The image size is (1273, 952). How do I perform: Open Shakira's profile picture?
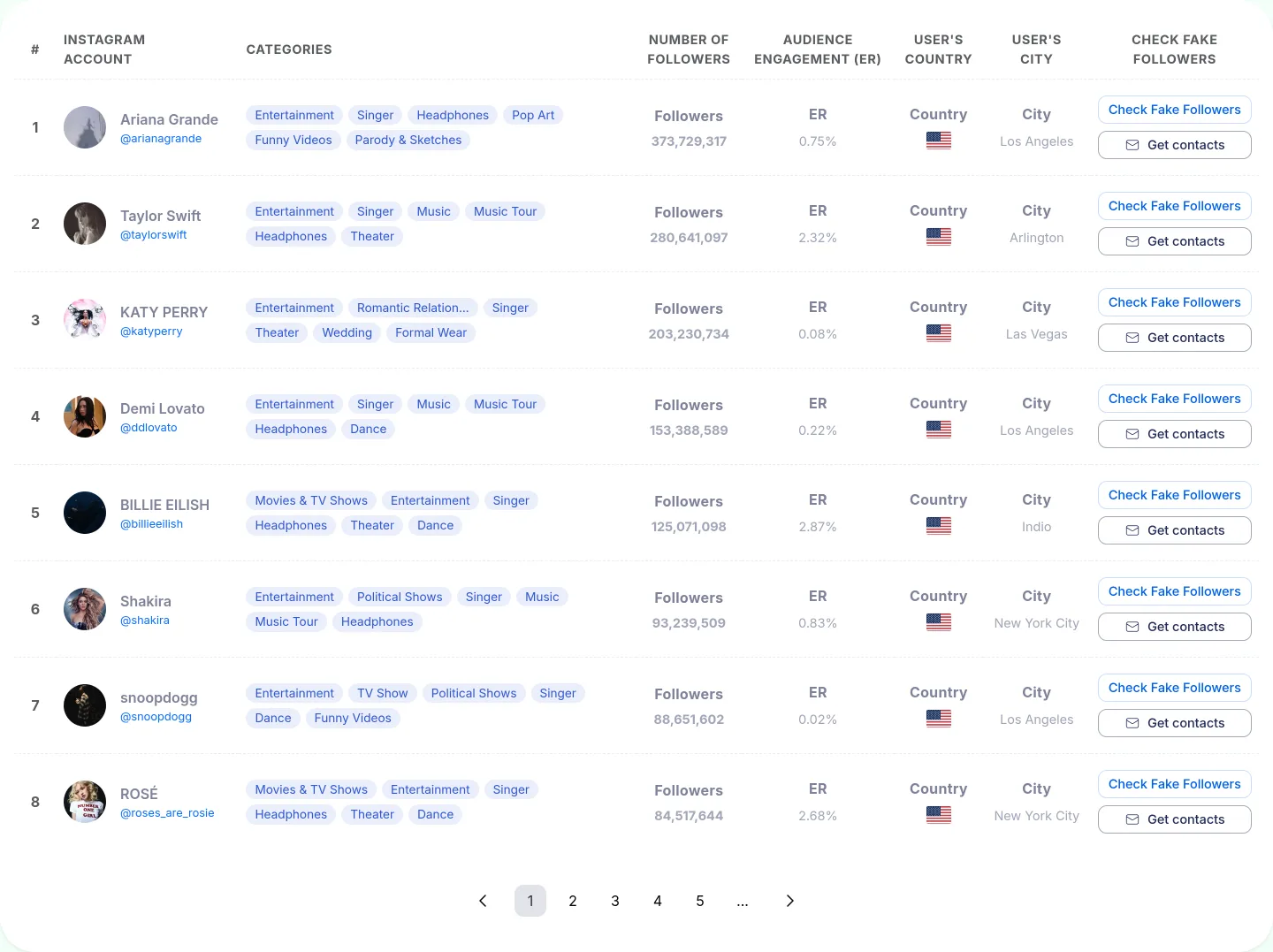pyautogui.click(x=85, y=609)
